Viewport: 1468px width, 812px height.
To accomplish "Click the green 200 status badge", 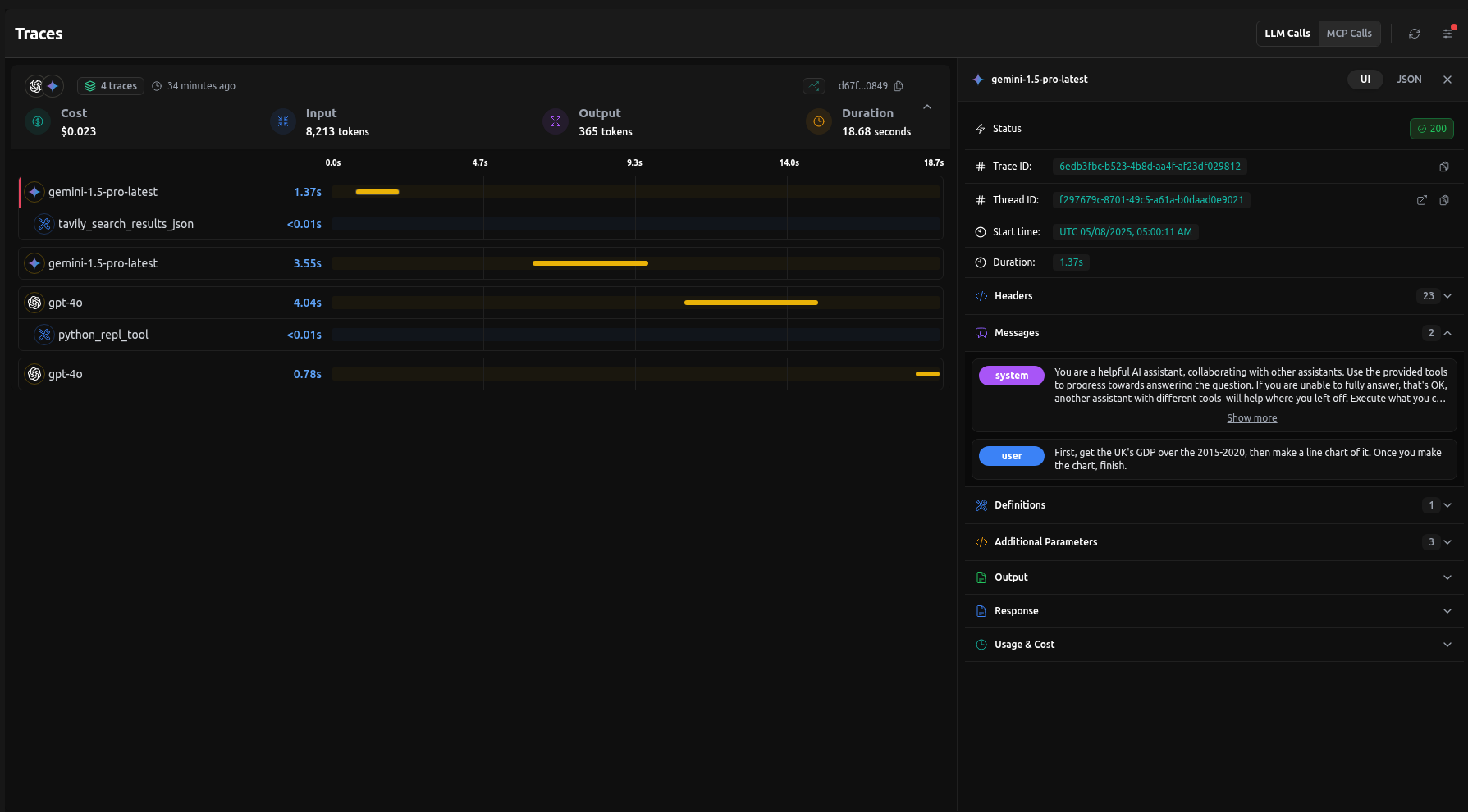I will click(1431, 128).
